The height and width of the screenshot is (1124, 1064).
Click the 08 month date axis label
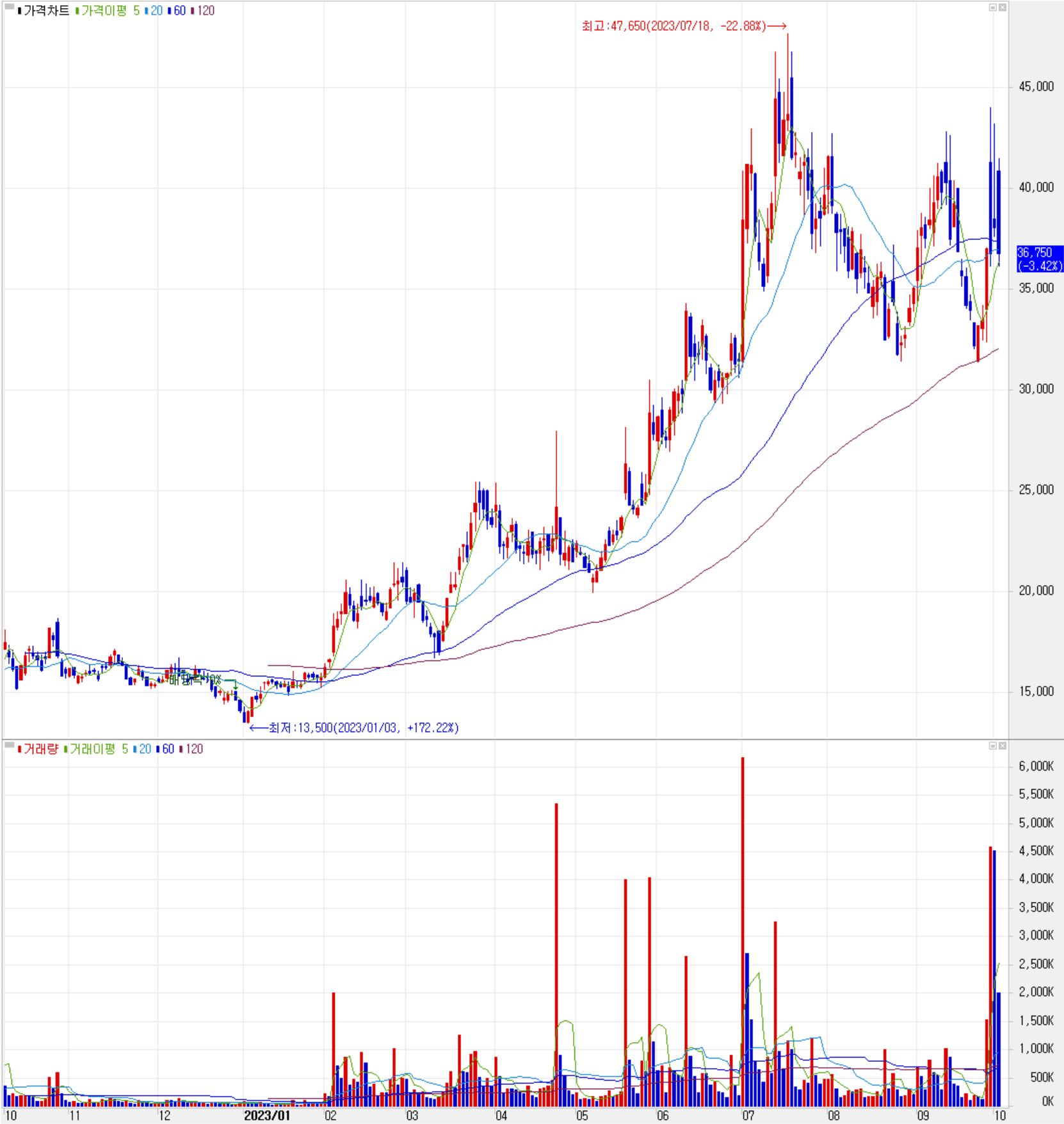(x=833, y=1116)
